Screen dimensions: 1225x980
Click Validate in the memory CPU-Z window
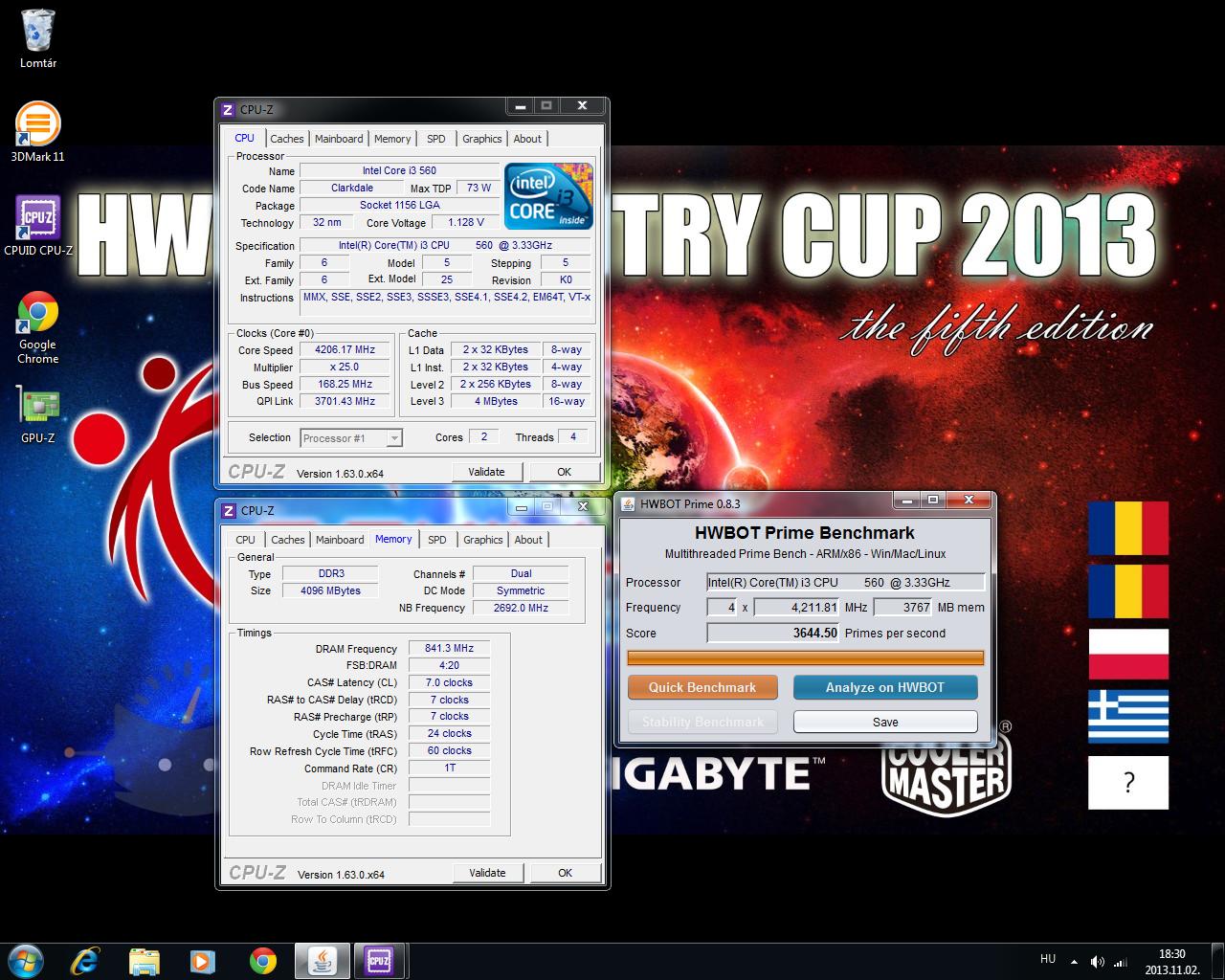click(487, 873)
